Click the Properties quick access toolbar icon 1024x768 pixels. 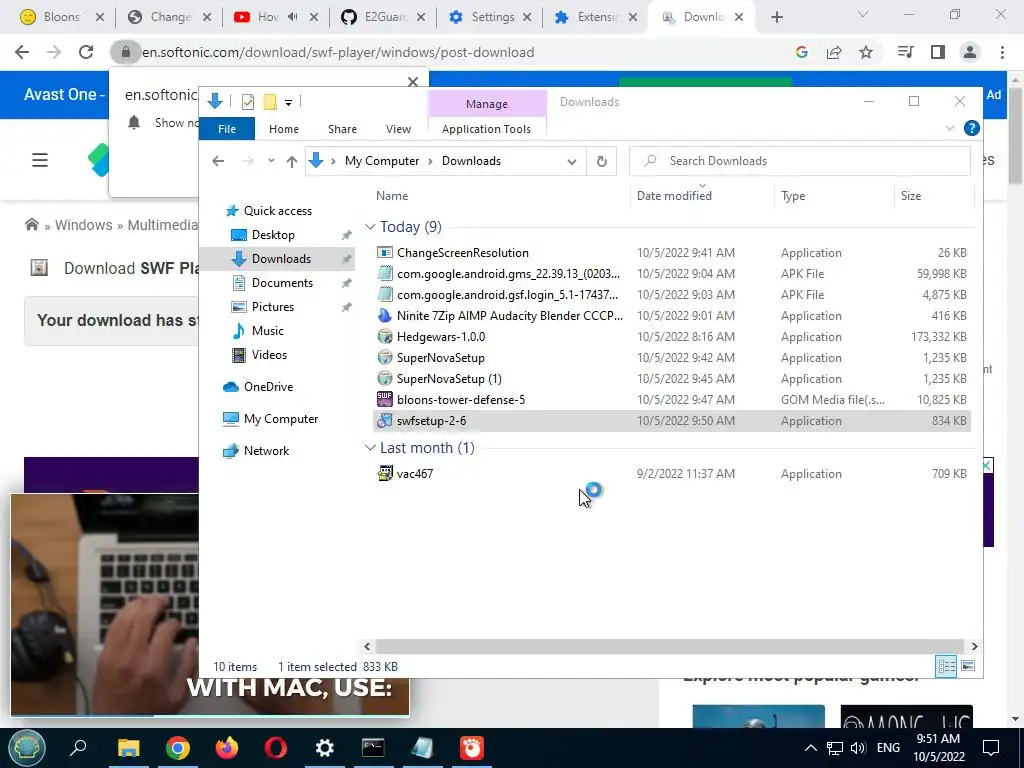coord(248,102)
